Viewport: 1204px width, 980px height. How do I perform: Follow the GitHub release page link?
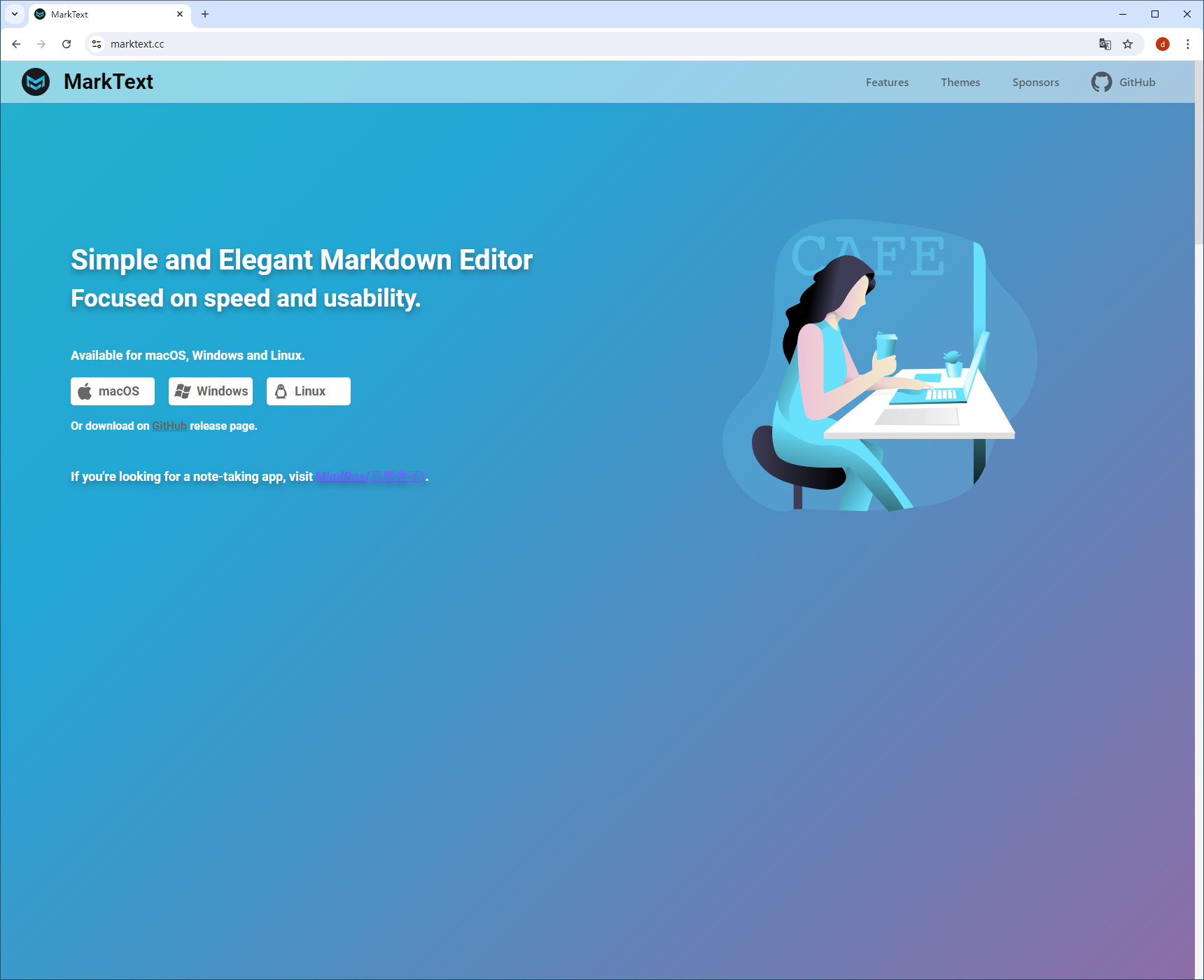pos(169,426)
